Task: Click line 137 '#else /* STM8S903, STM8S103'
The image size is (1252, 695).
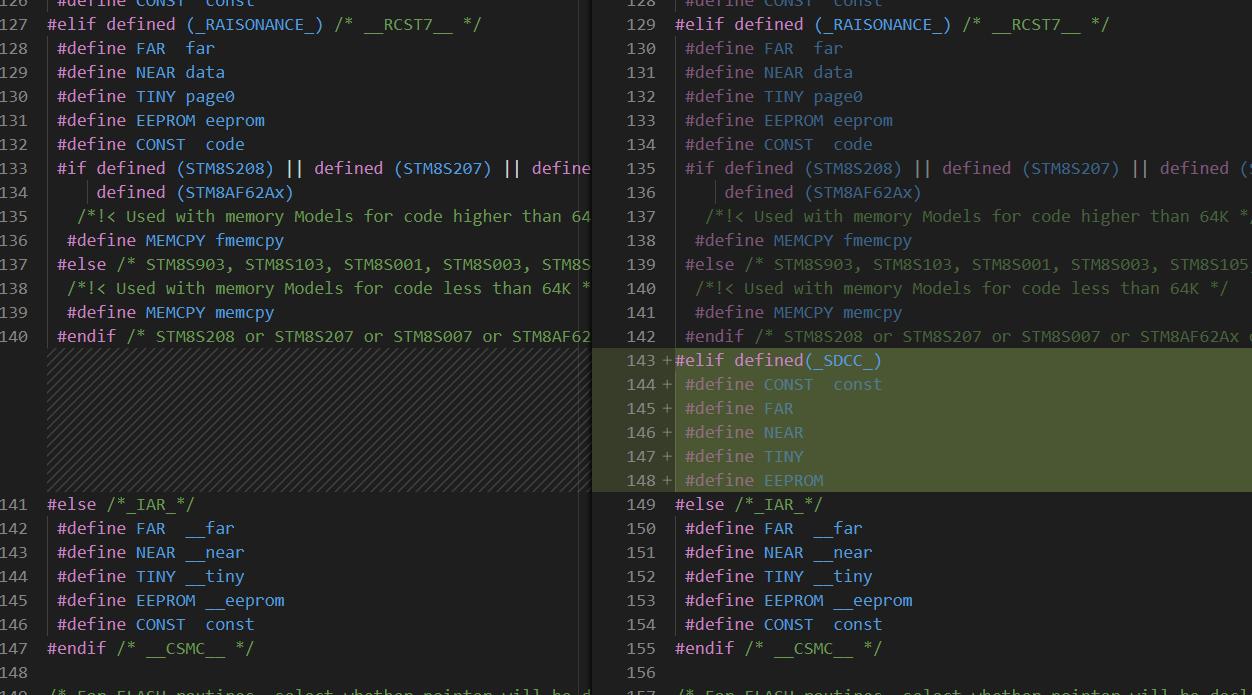Action: [195, 264]
